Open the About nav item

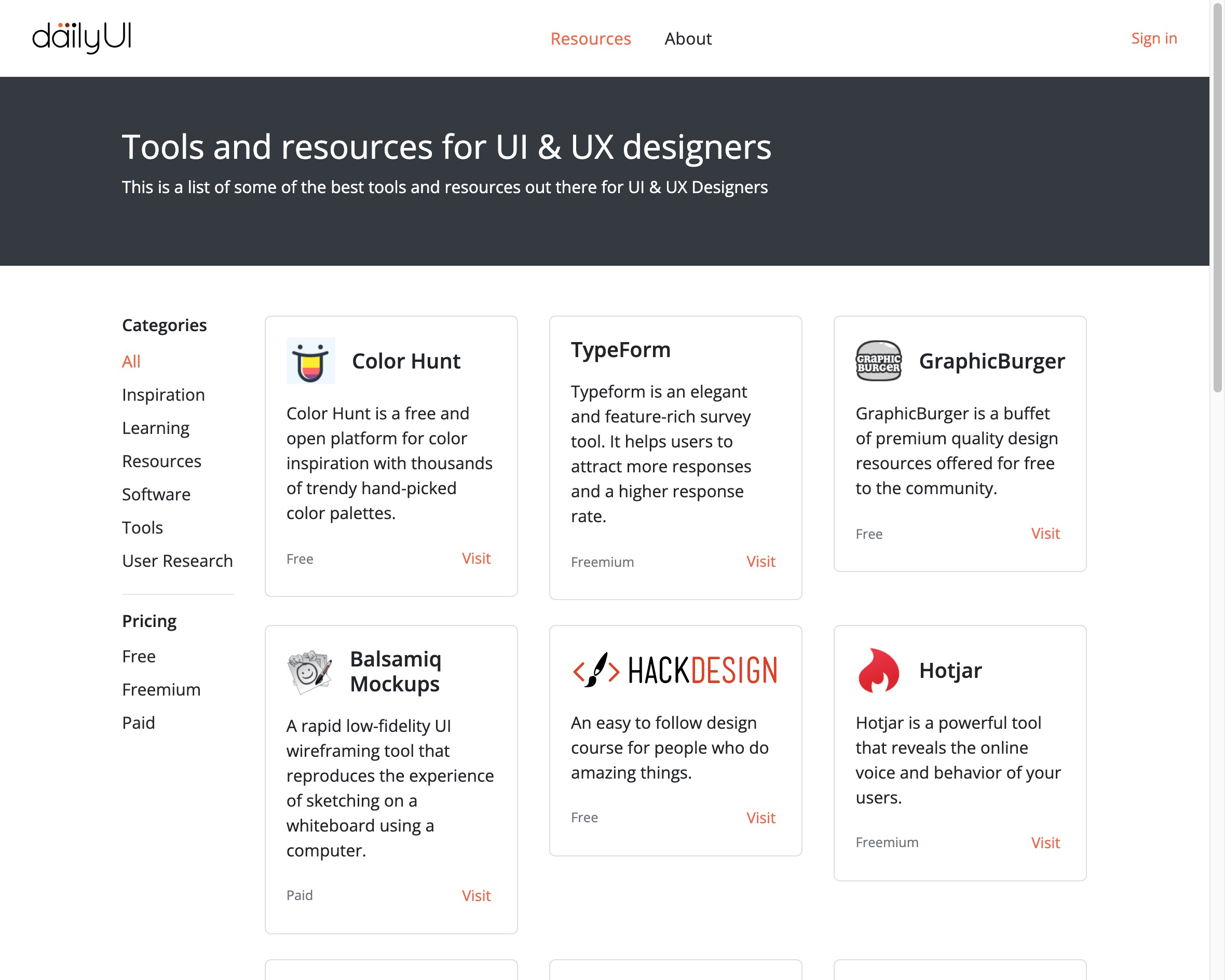coord(687,38)
